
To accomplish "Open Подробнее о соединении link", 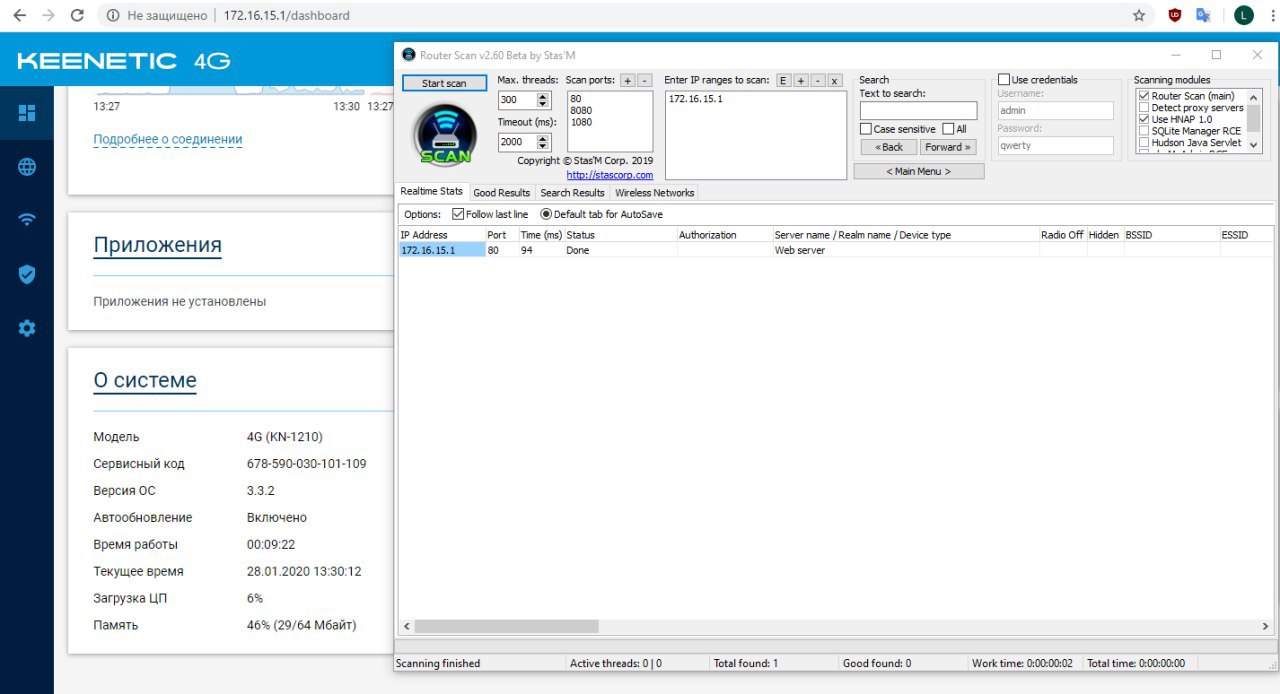I will coord(168,139).
